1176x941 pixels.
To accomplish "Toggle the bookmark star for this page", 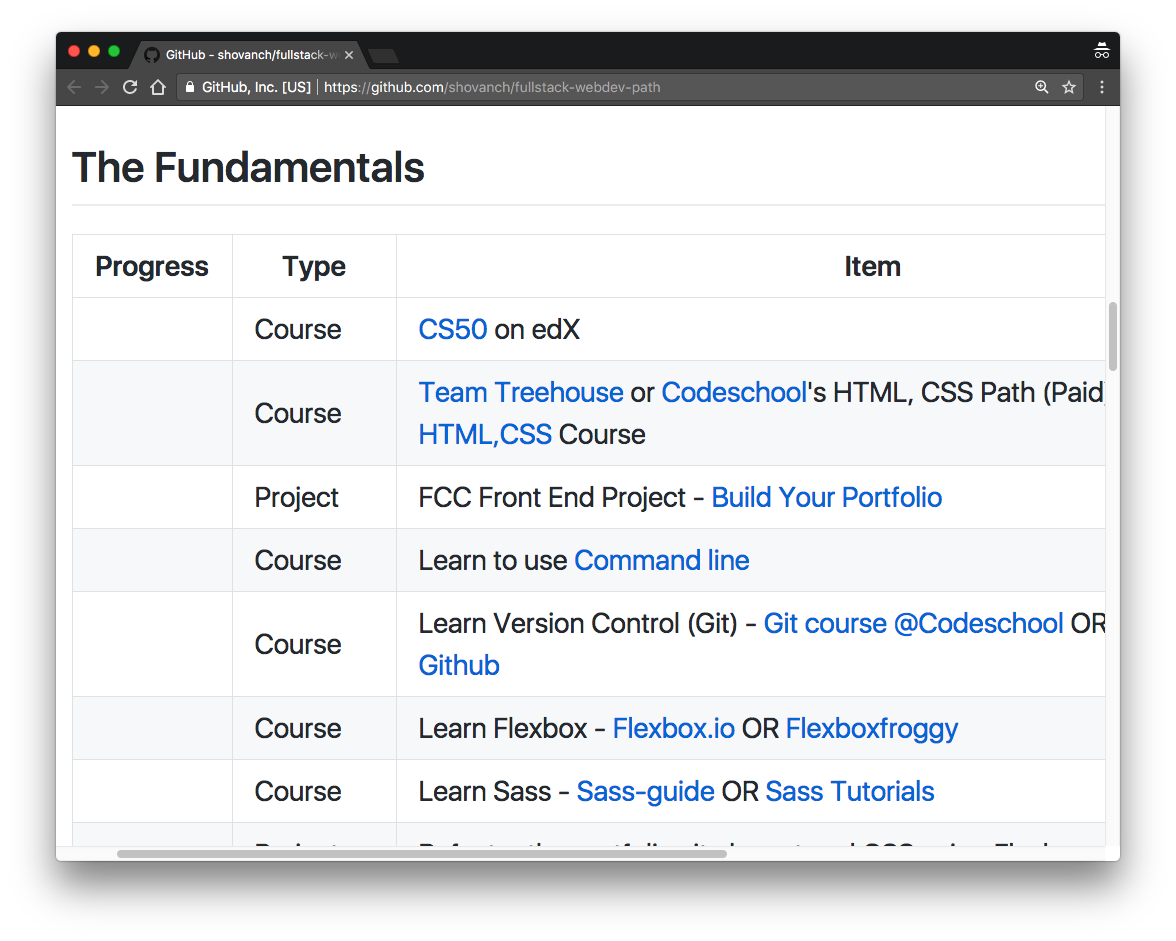I will coord(1069,87).
